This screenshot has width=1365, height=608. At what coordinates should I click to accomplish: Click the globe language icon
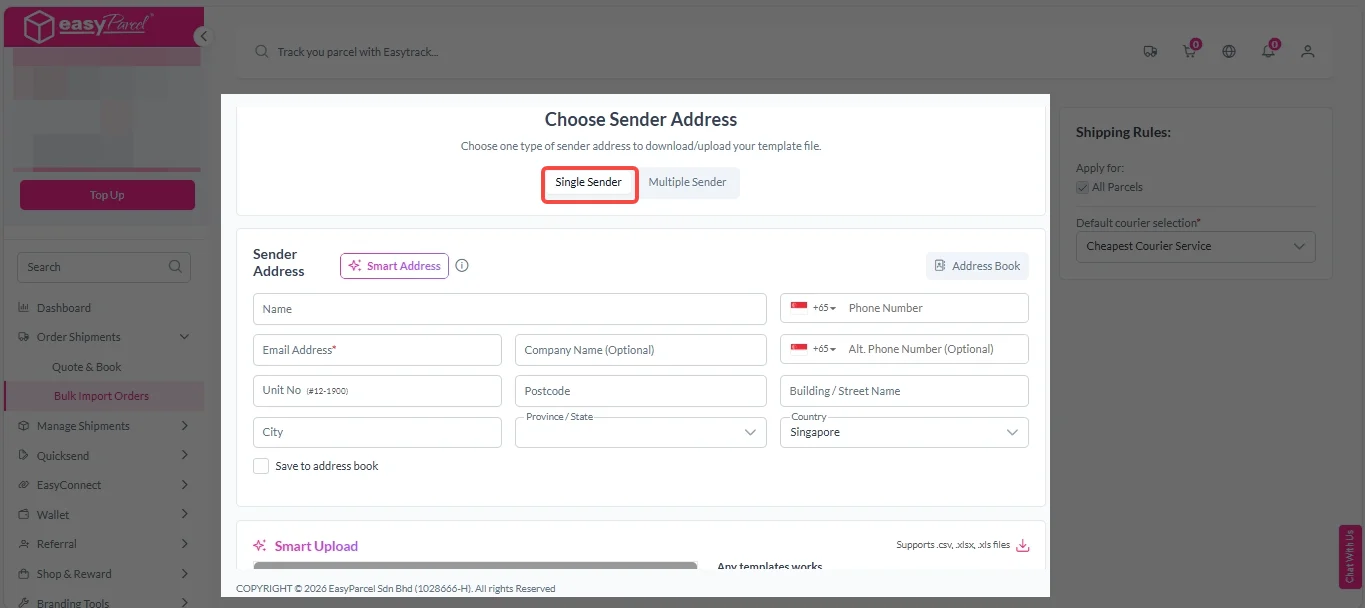[x=1229, y=52]
